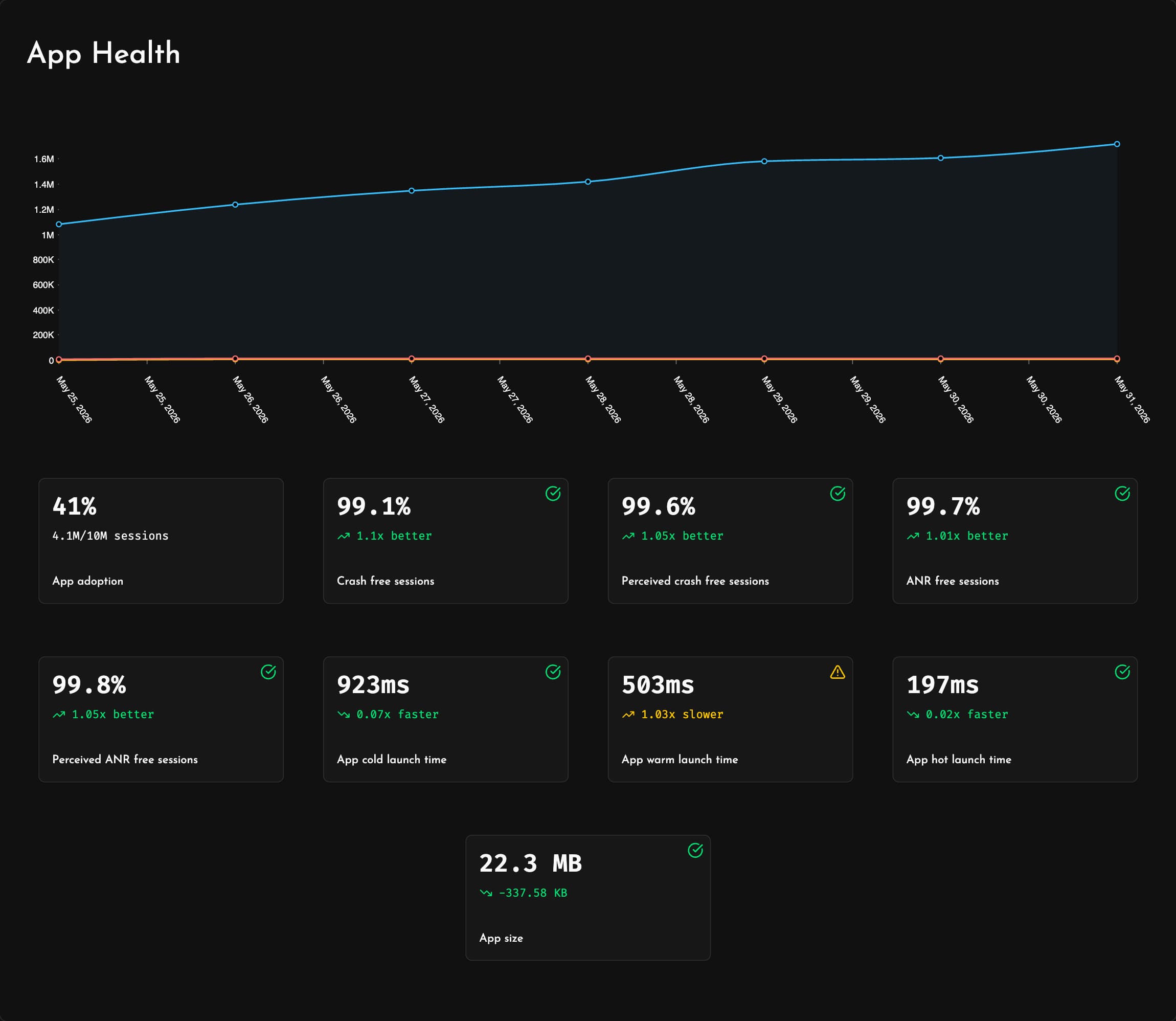Click the blue data point above the first May 27, 2026 label
The width and height of the screenshot is (1176, 1021).
pyautogui.click(x=411, y=191)
